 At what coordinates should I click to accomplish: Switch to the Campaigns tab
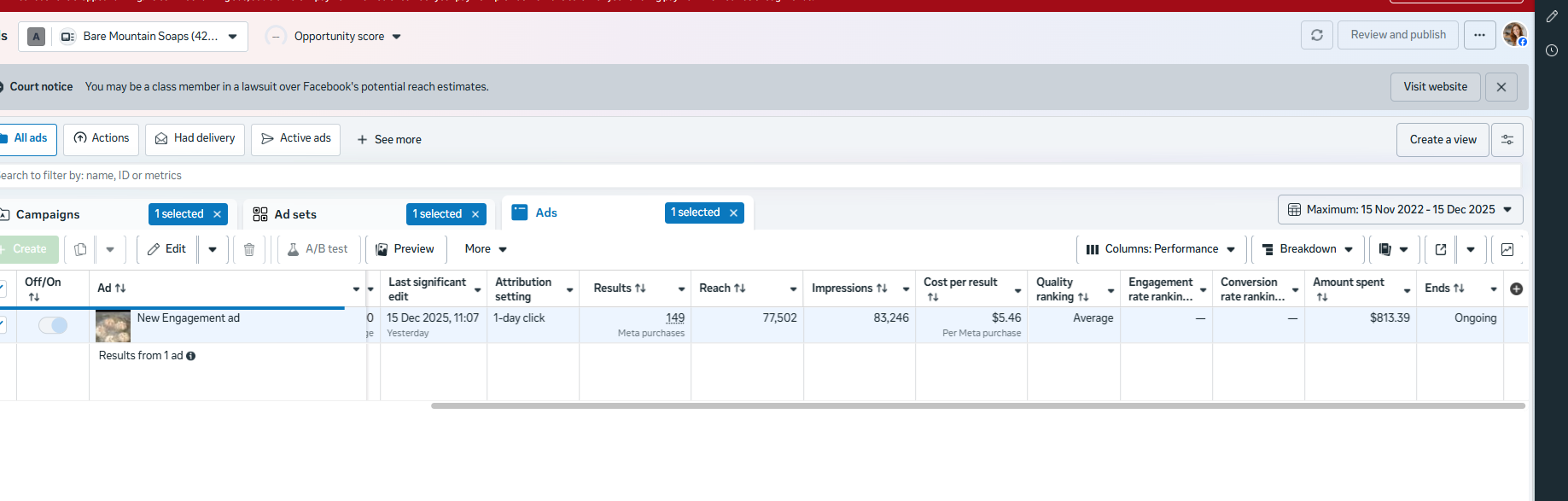48,215
